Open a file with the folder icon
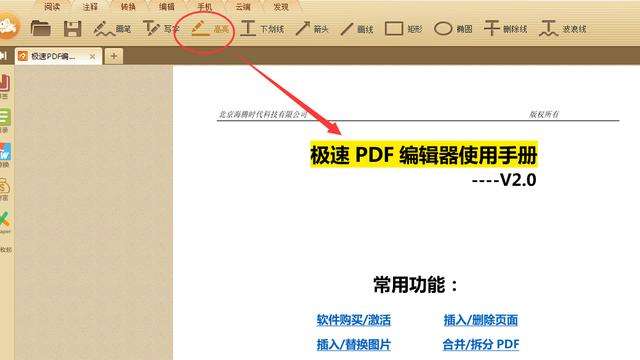640x360 pixels. click(40, 29)
